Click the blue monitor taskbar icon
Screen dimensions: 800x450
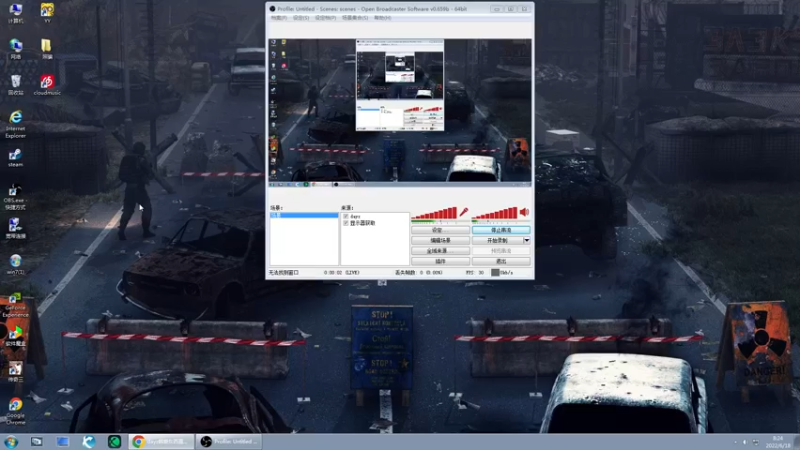click(x=62, y=442)
